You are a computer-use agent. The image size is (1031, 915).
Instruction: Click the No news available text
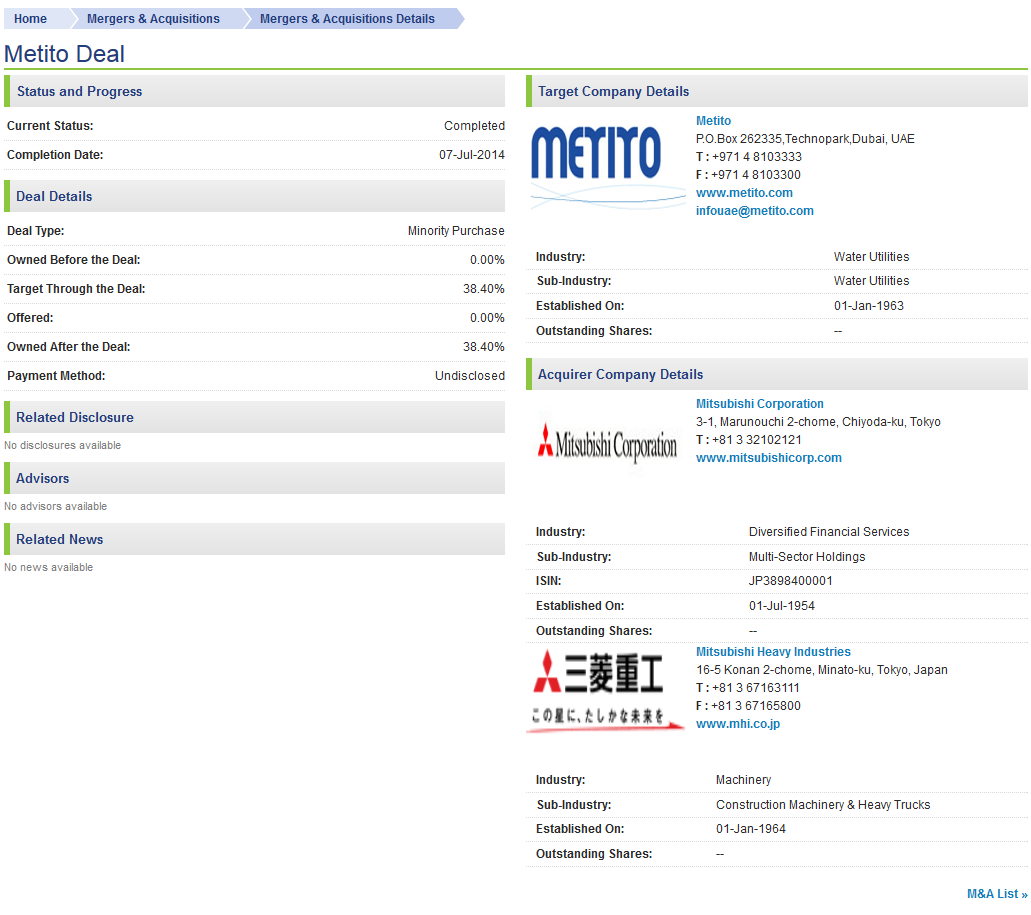pos(49,568)
